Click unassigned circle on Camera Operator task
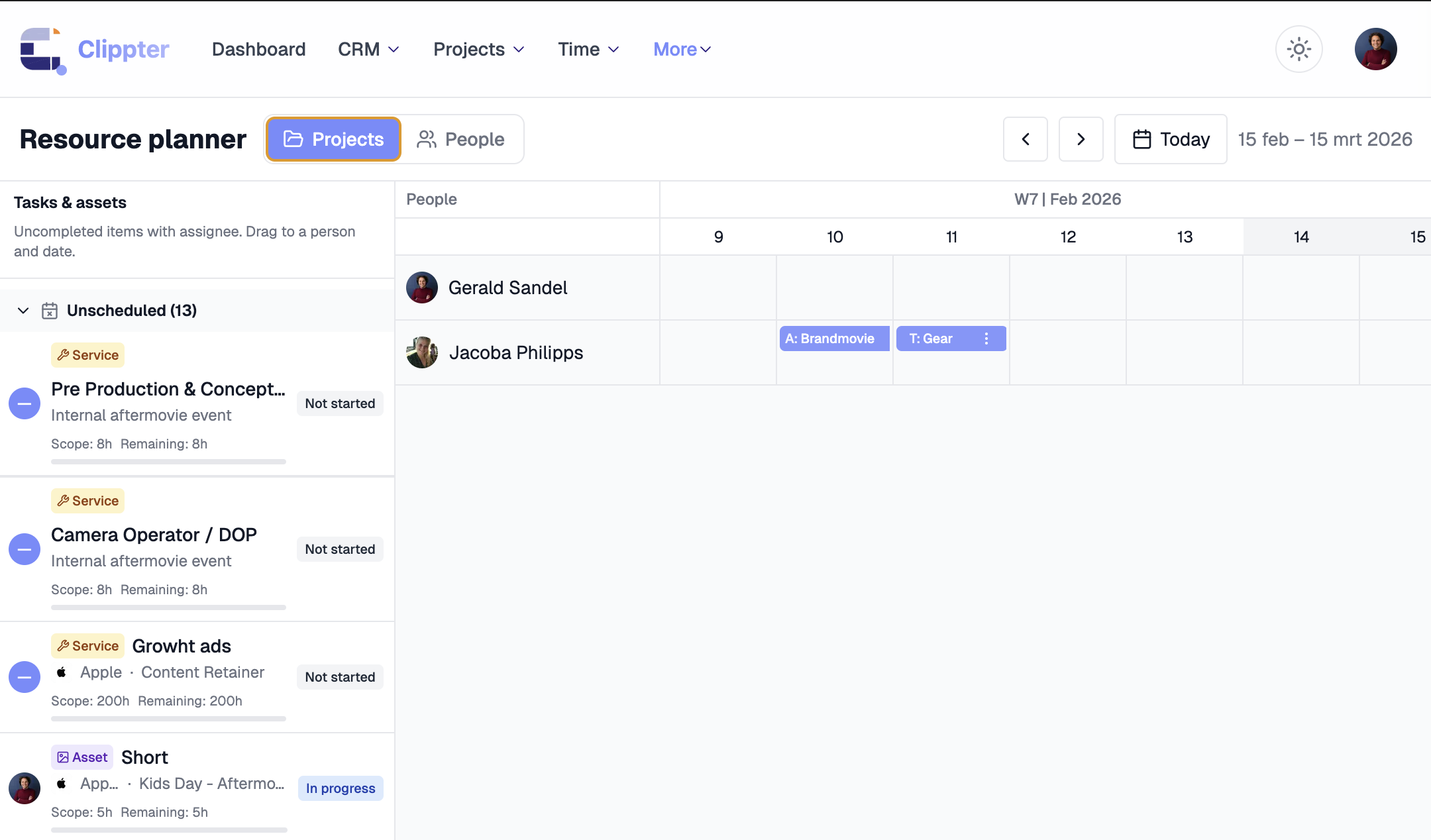 click(25, 549)
